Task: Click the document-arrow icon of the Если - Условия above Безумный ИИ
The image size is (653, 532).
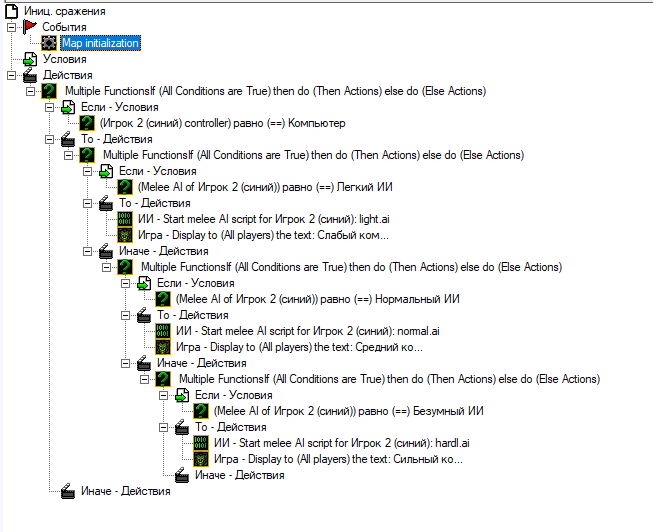Action: click(182, 395)
